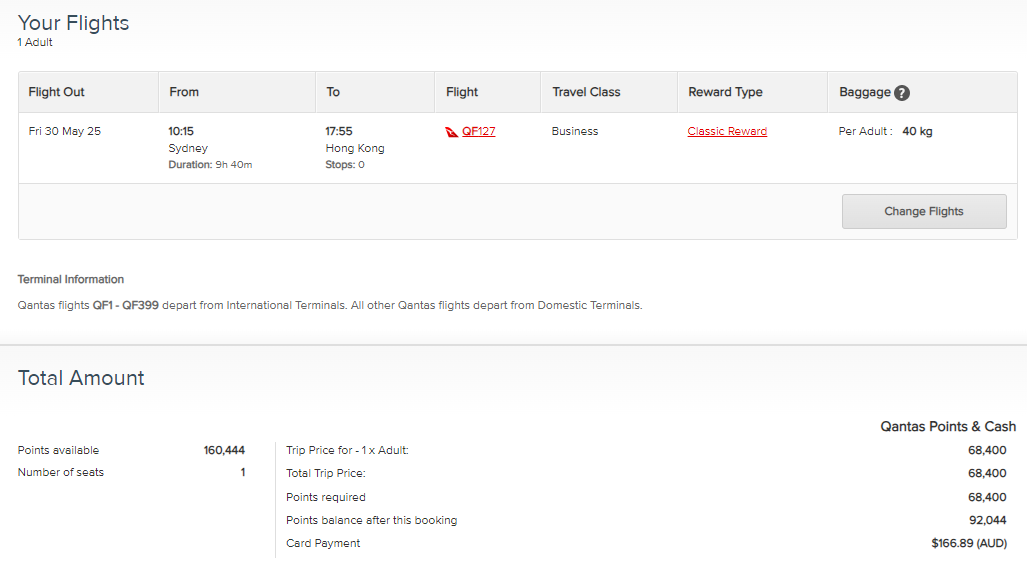
Task: Click the arrival time 17:55
Action: [339, 131]
